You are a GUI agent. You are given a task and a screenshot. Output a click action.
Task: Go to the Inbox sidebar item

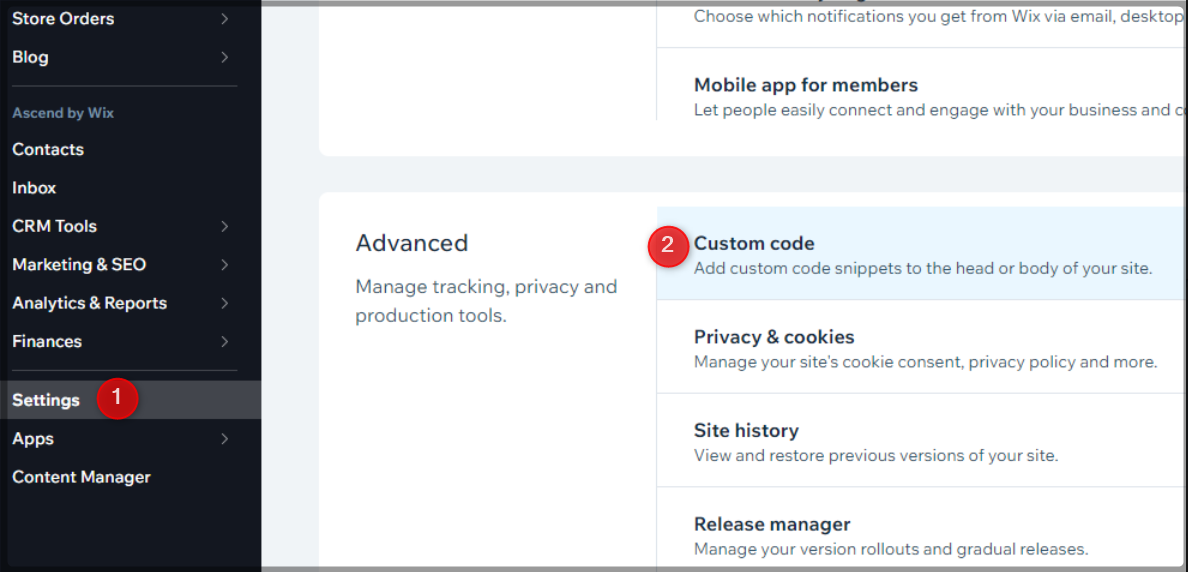click(x=34, y=188)
